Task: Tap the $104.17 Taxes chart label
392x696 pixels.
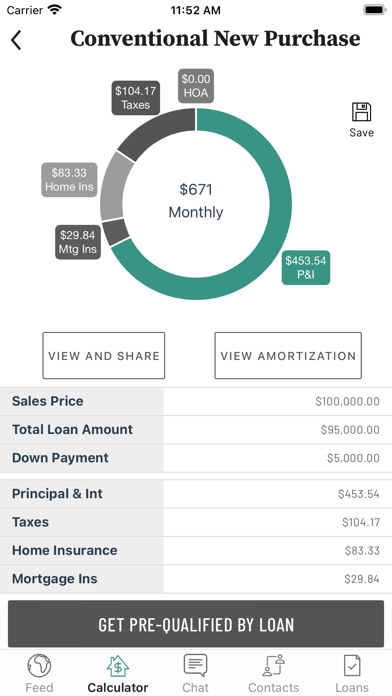Action: pos(135,98)
